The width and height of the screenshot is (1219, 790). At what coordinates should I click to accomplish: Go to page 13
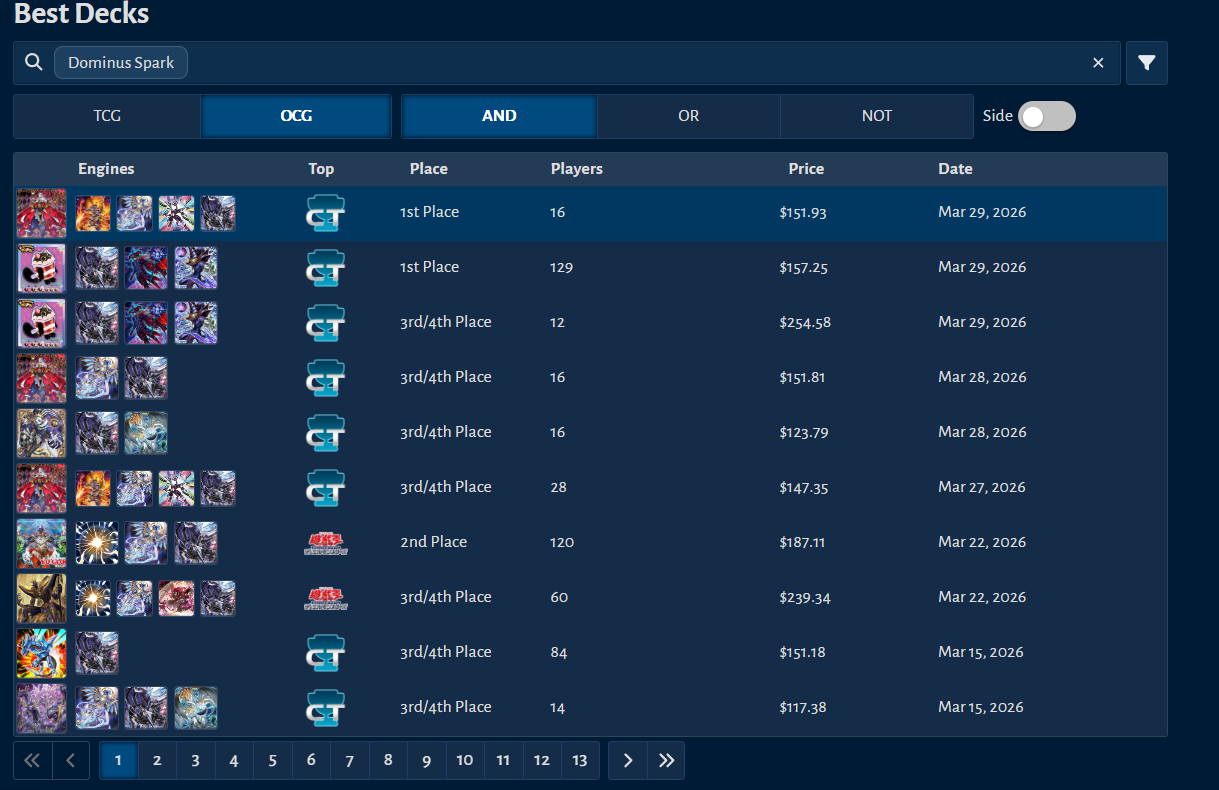point(580,760)
